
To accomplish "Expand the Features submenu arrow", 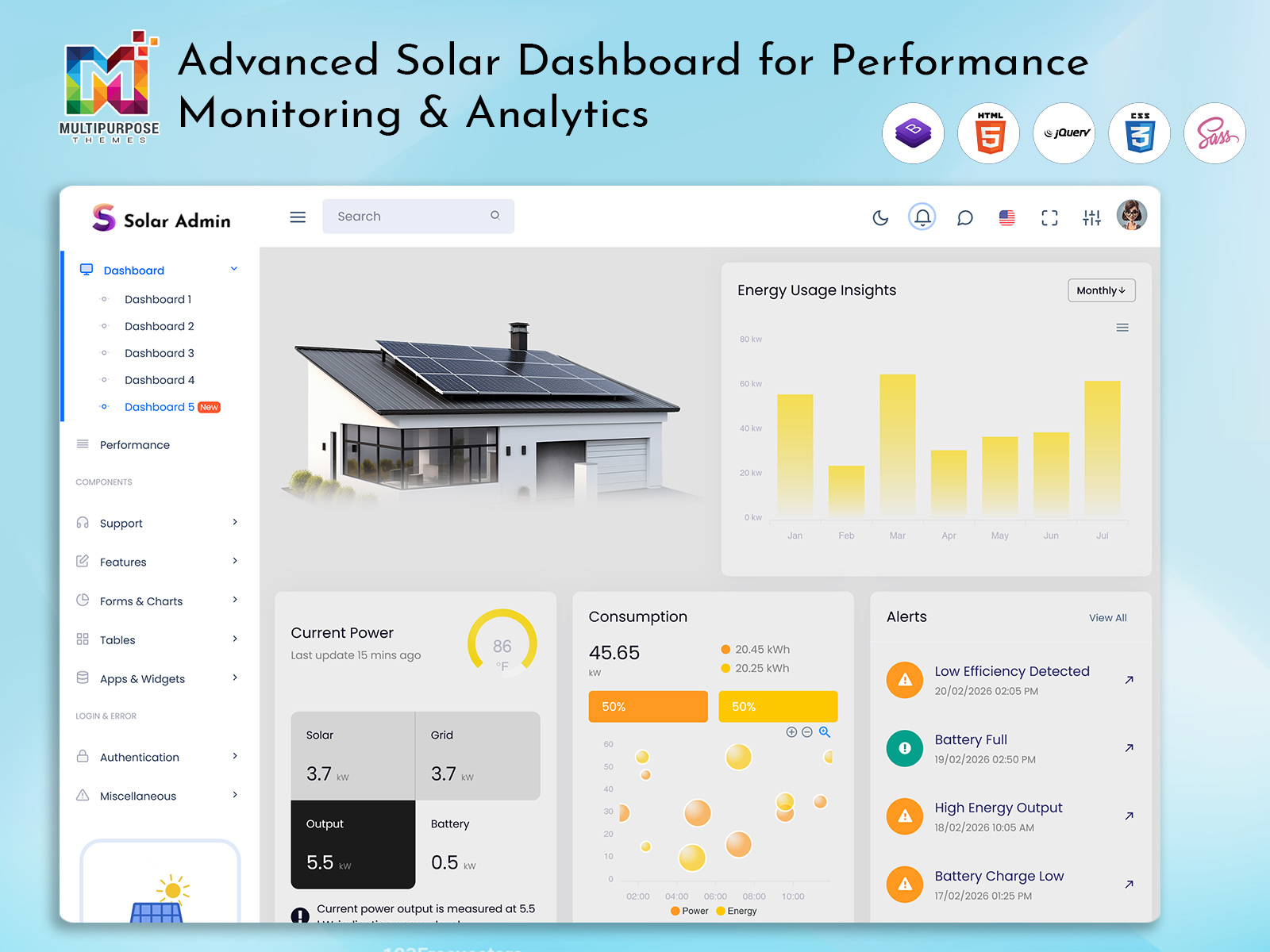I will coord(235,561).
